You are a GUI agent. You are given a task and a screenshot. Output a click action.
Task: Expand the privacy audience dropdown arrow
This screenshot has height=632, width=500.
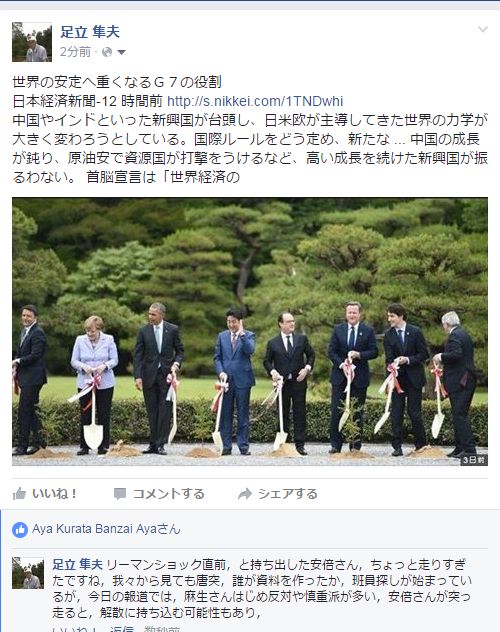(121, 52)
